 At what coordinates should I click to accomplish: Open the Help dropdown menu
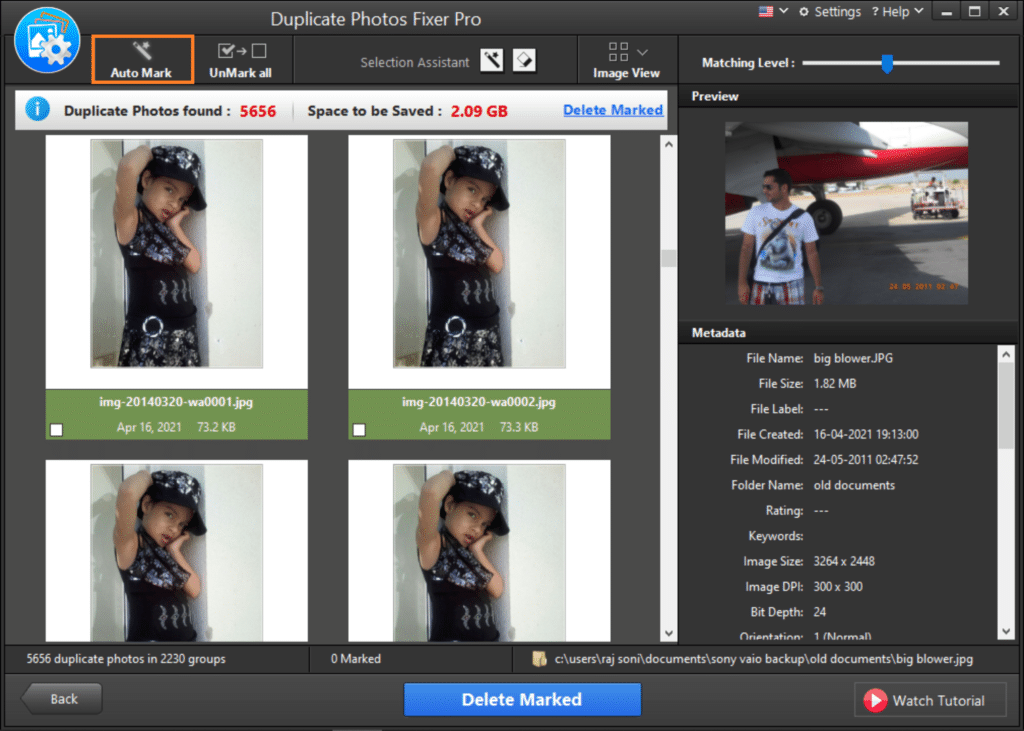[x=898, y=12]
